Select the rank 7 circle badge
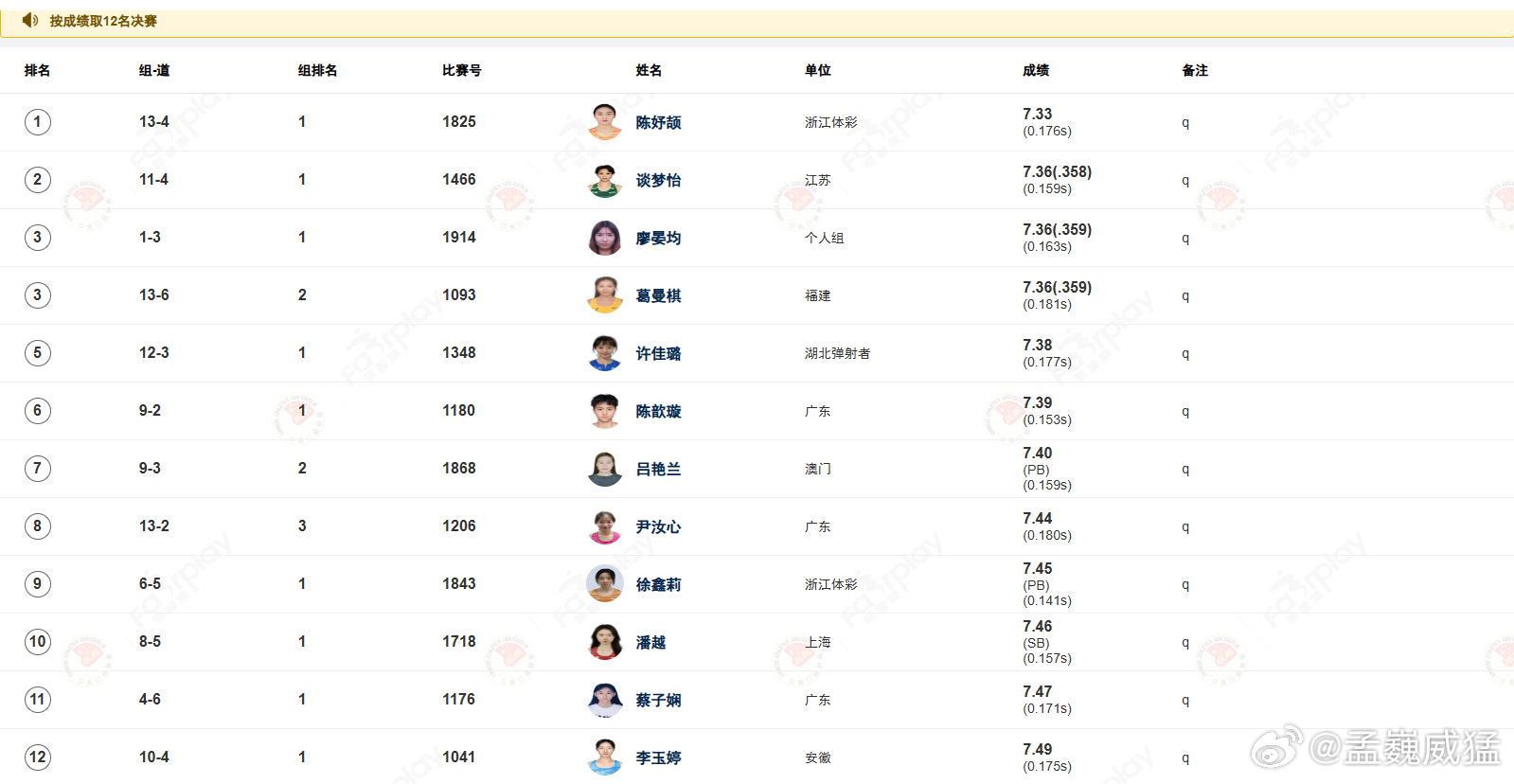 tap(38, 469)
